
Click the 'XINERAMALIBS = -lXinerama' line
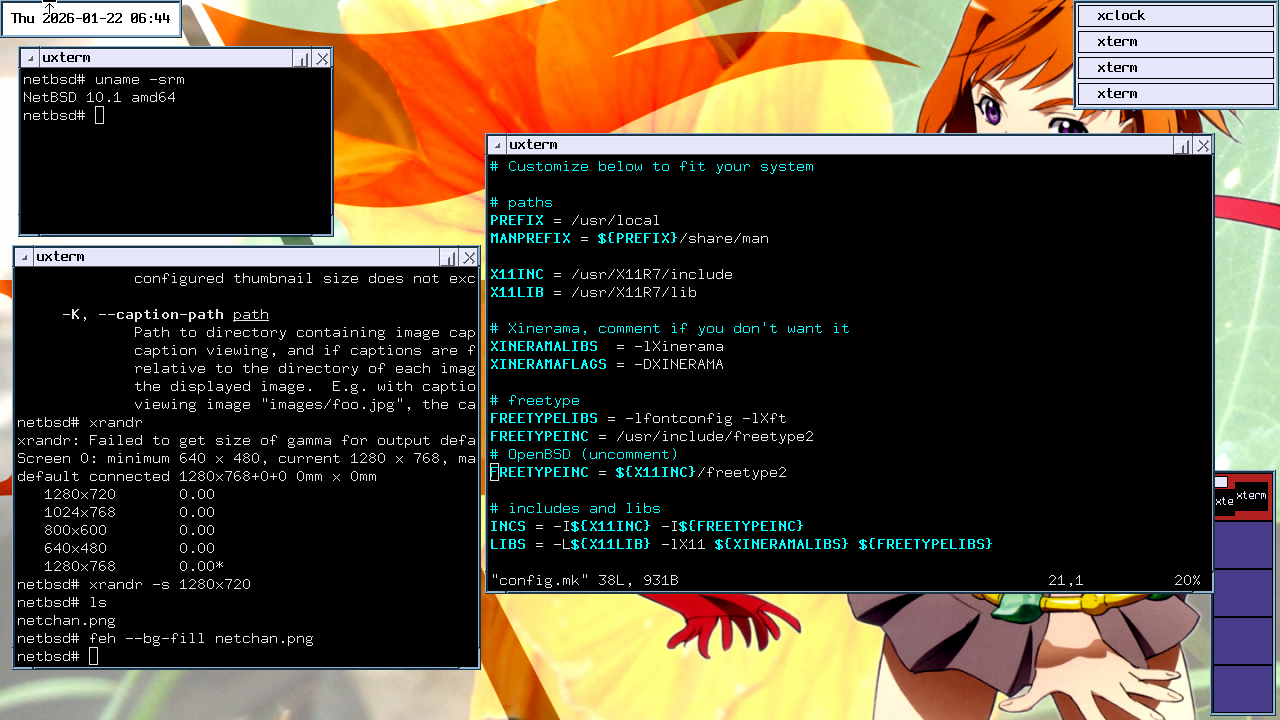click(607, 347)
